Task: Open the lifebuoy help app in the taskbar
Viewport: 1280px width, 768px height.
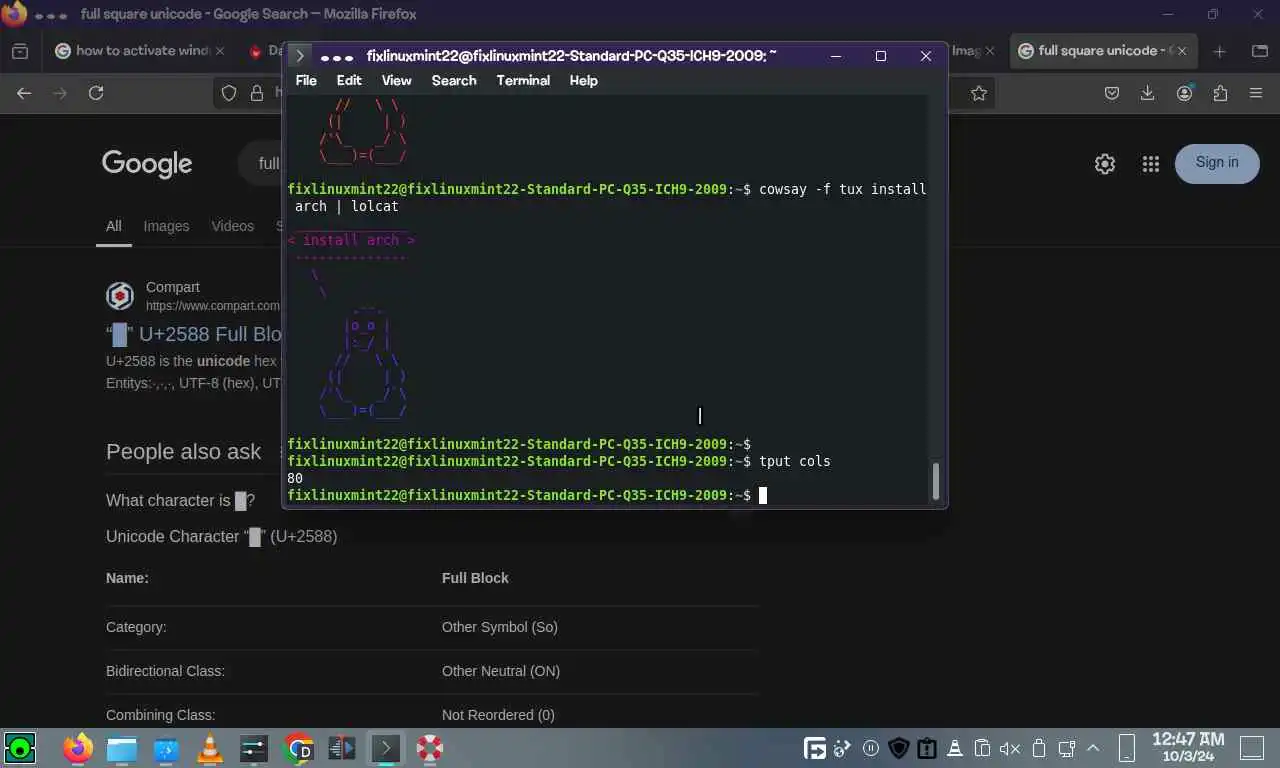Action: (430, 748)
